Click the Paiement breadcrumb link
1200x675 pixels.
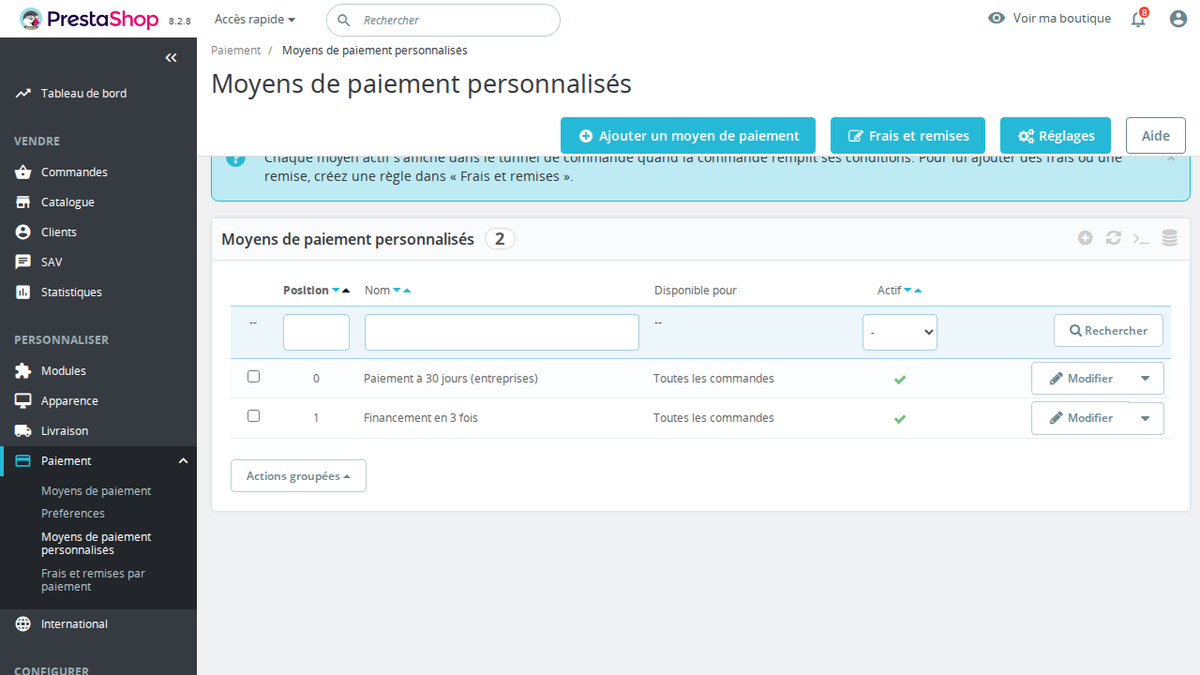pyautogui.click(x=236, y=50)
